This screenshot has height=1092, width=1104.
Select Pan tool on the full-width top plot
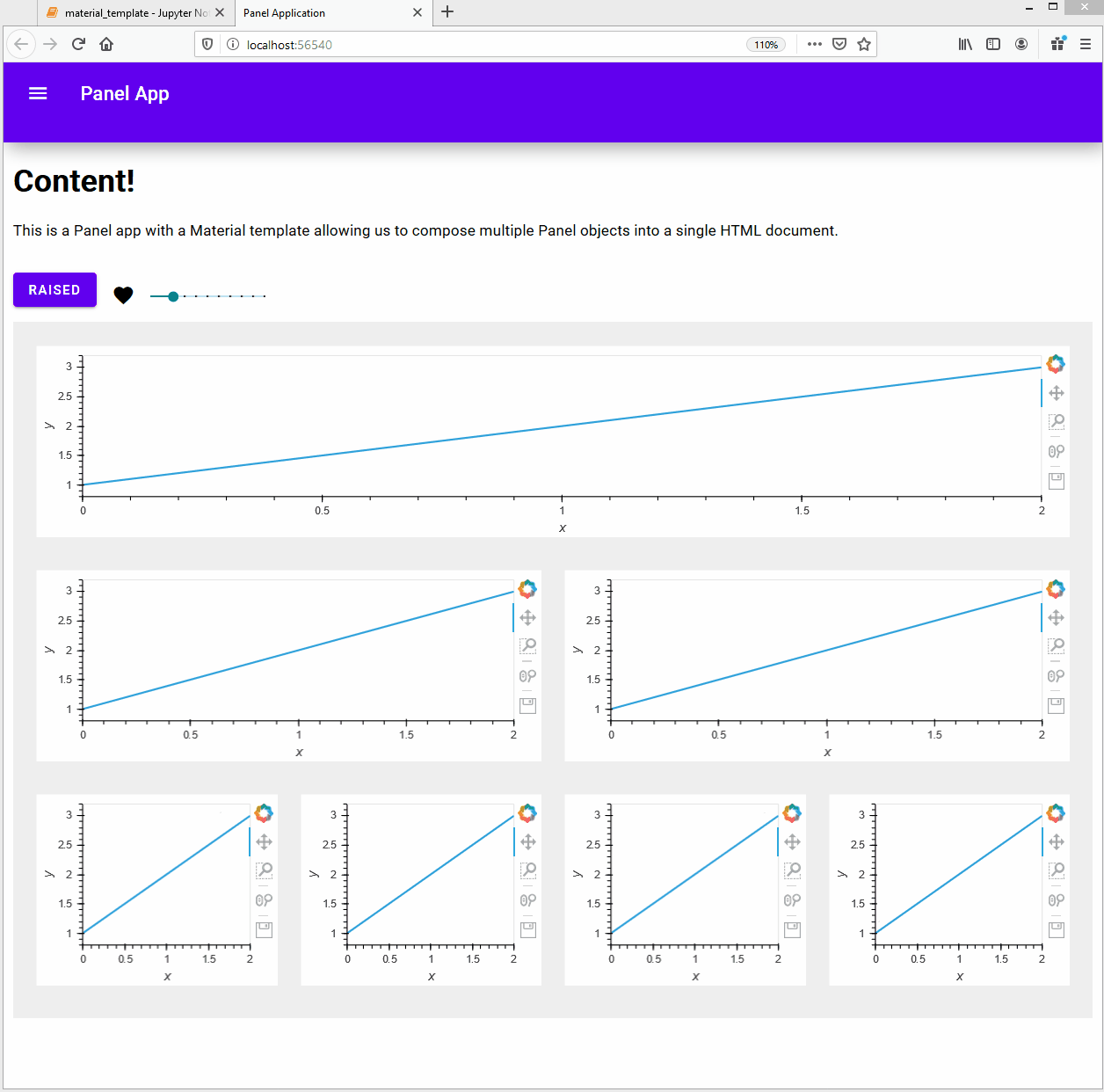(1057, 393)
